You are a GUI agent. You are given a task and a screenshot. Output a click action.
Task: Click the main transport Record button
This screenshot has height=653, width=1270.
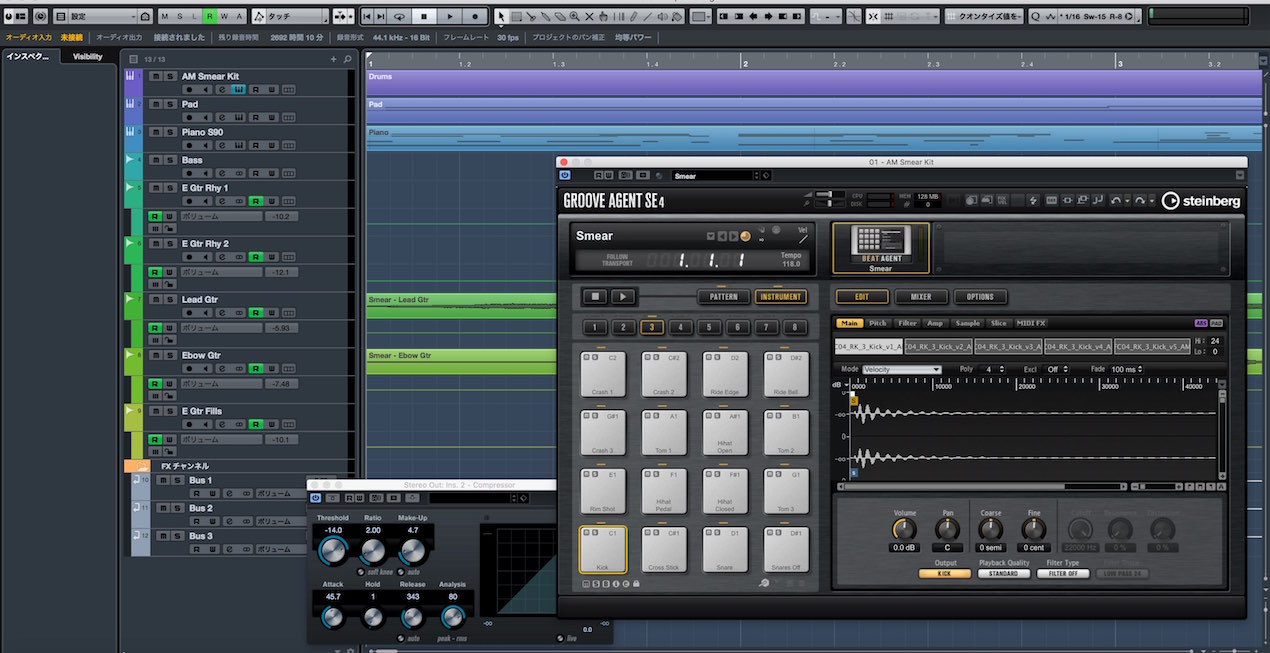[475, 17]
